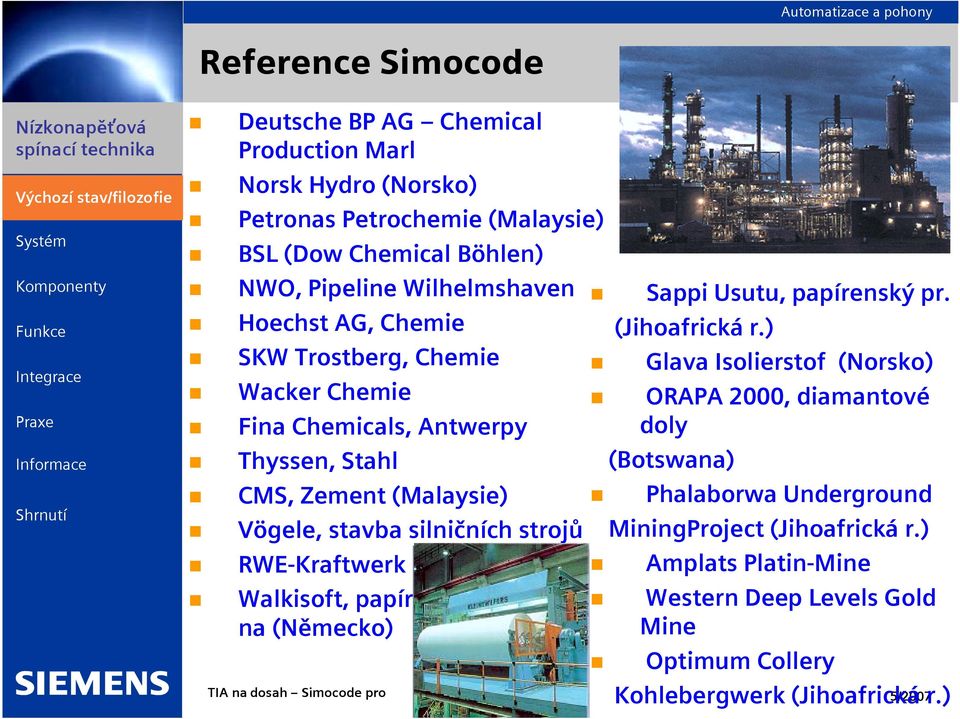This screenshot has height=719, width=960.
Task: Click the orange bullet beside Norsk Hydro
Action: coord(195,186)
